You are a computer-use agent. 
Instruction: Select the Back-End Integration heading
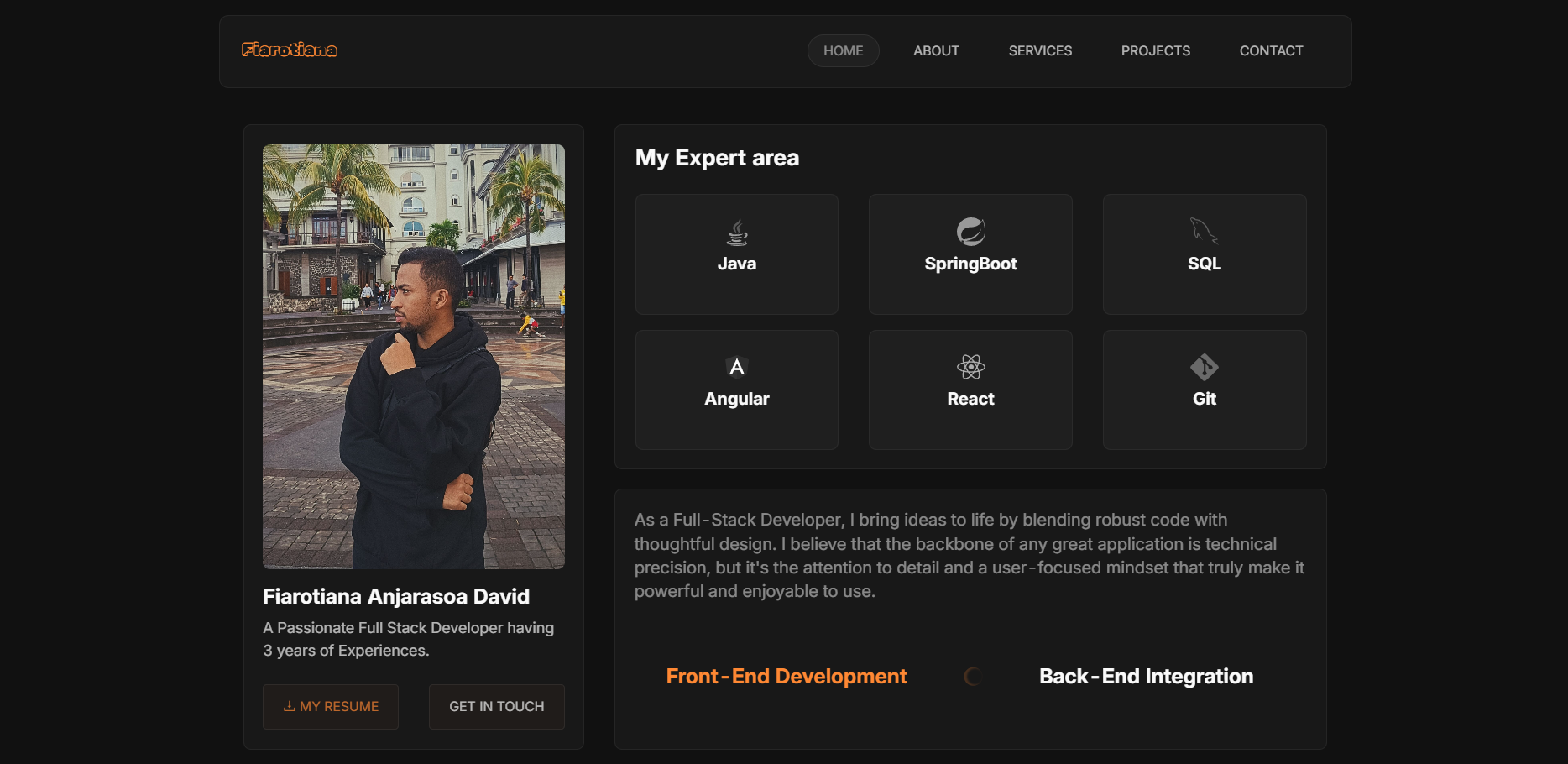point(1146,677)
